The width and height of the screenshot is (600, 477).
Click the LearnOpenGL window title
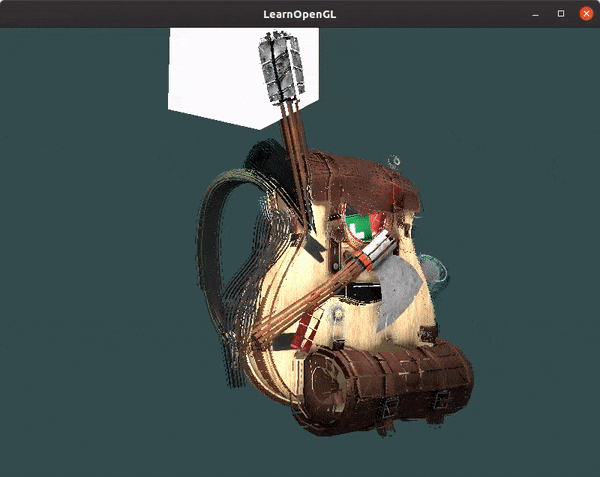tap(299, 13)
